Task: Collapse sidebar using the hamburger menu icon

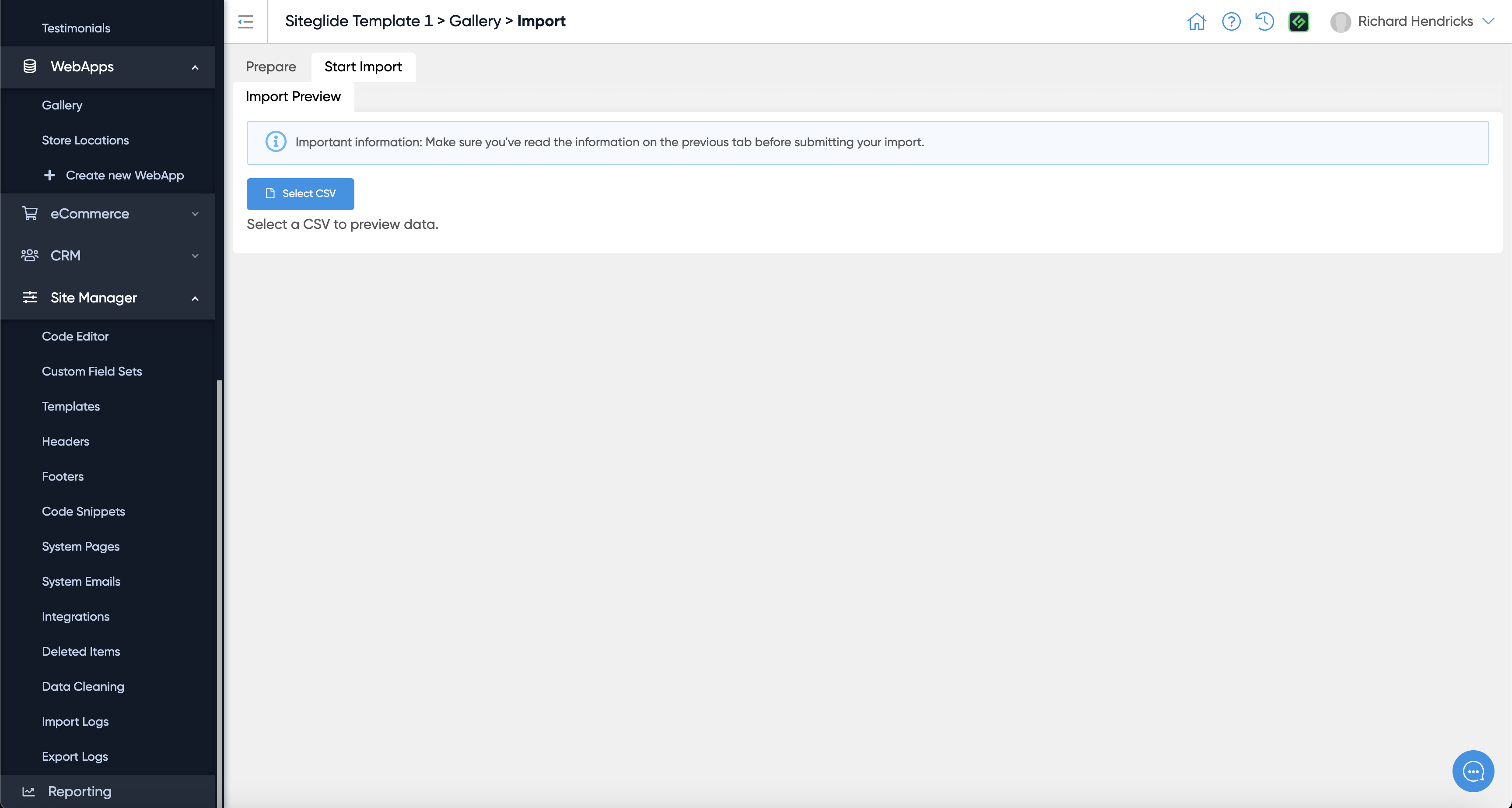Action: [245, 22]
